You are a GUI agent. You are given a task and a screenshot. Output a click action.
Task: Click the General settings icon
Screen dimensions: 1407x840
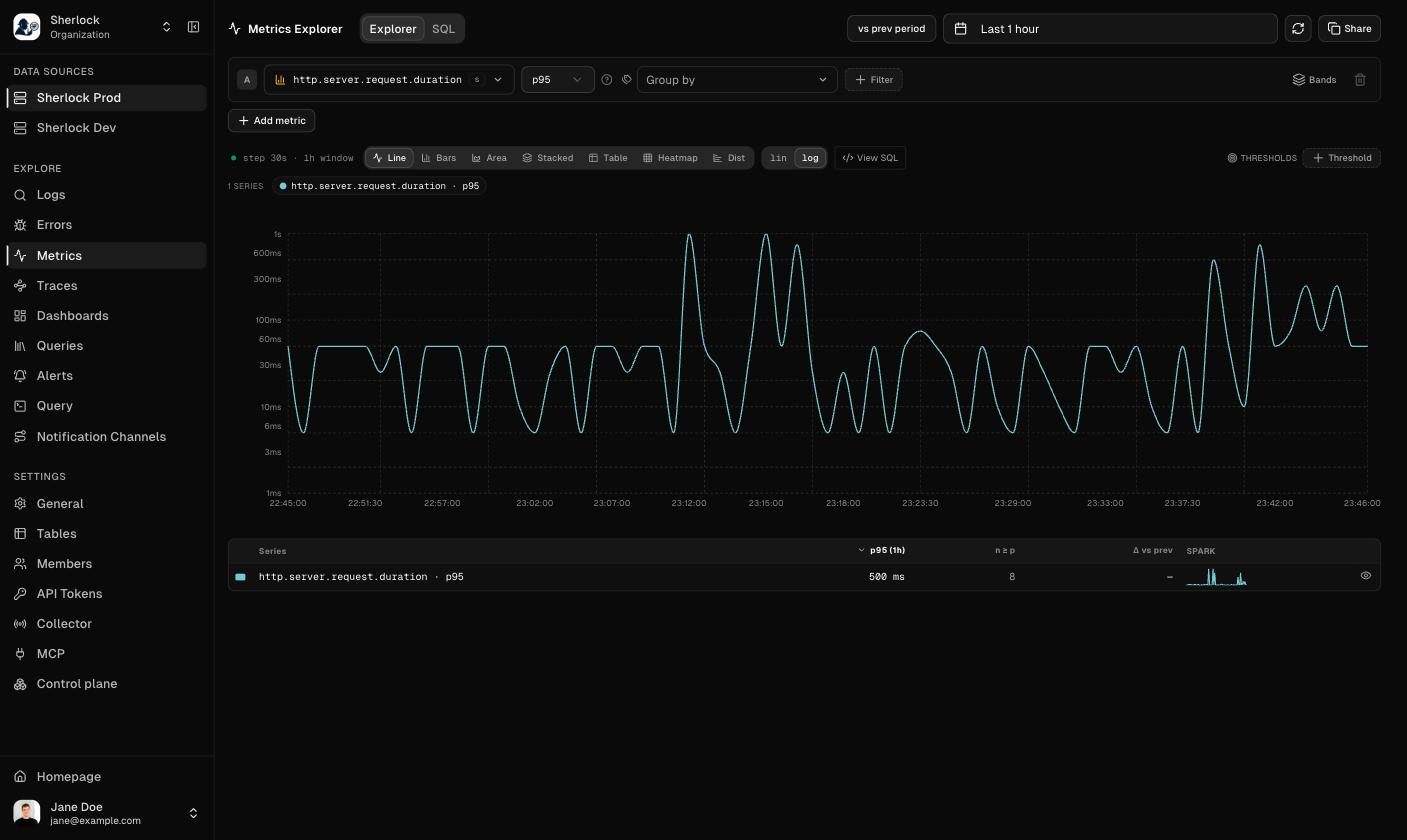coord(20,504)
